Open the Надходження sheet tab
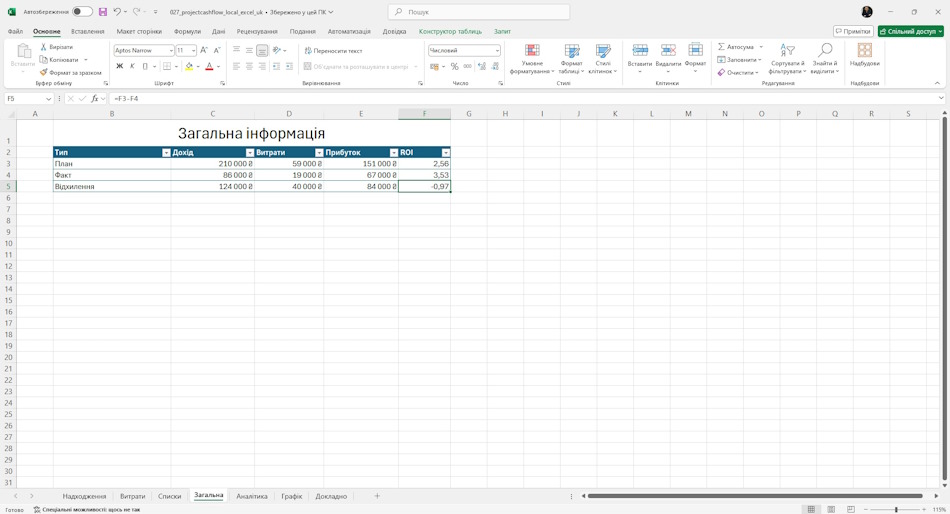 [x=84, y=496]
